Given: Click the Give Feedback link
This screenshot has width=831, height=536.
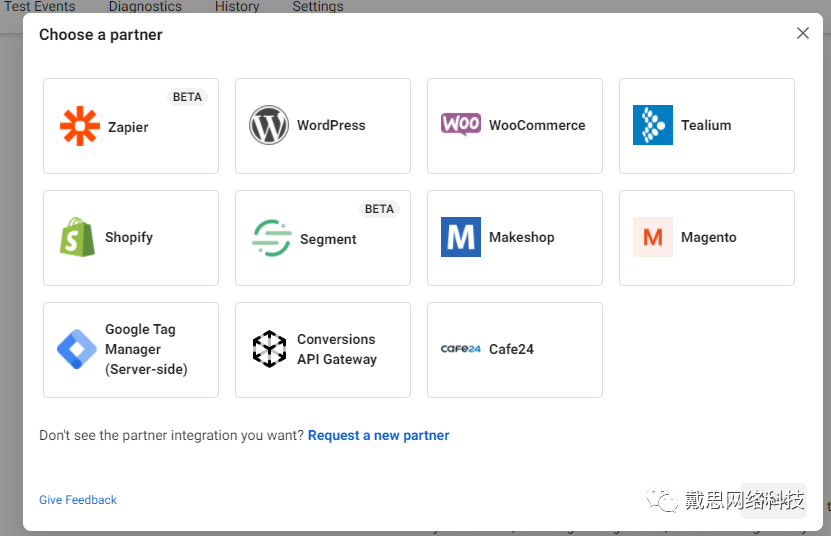Looking at the screenshot, I should point(78,500).
